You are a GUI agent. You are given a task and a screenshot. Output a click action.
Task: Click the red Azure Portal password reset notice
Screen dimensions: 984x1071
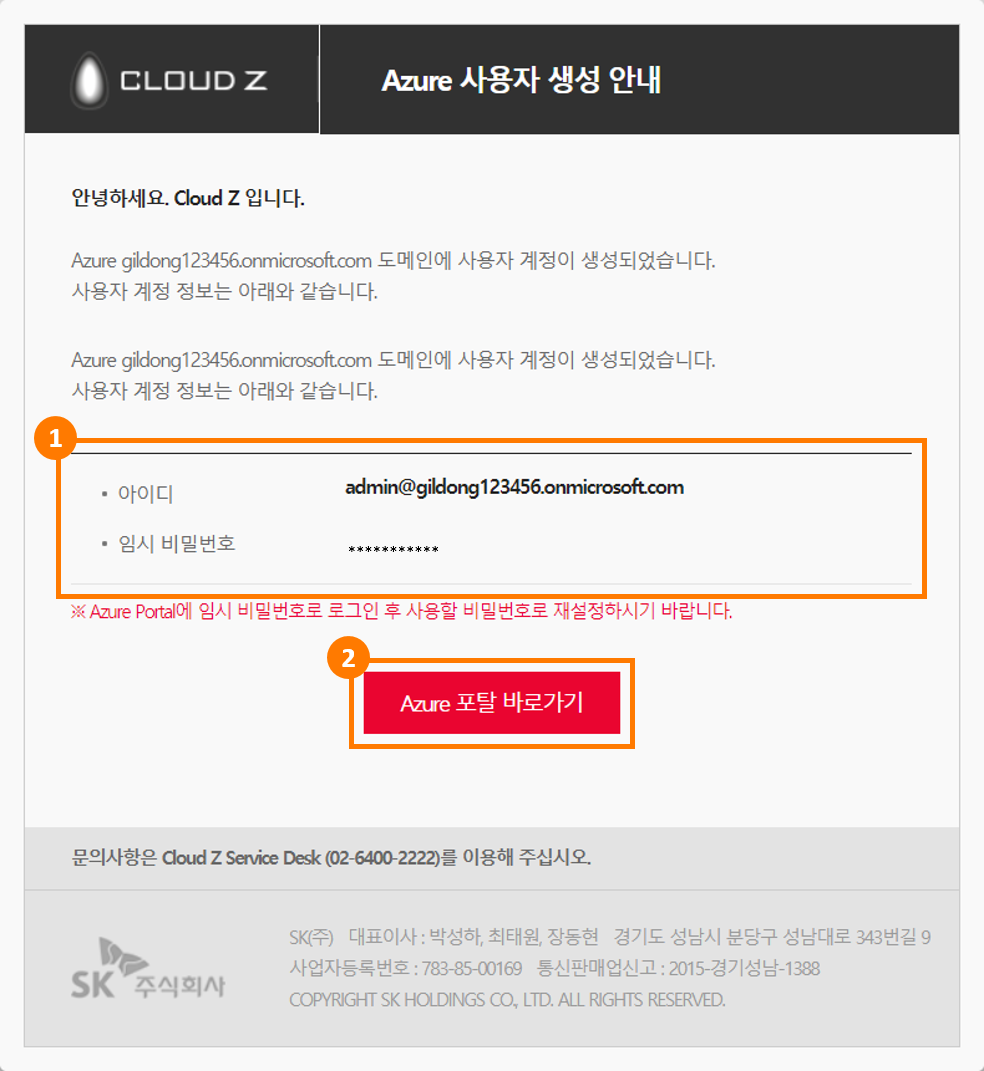click(x=402, y=611)
